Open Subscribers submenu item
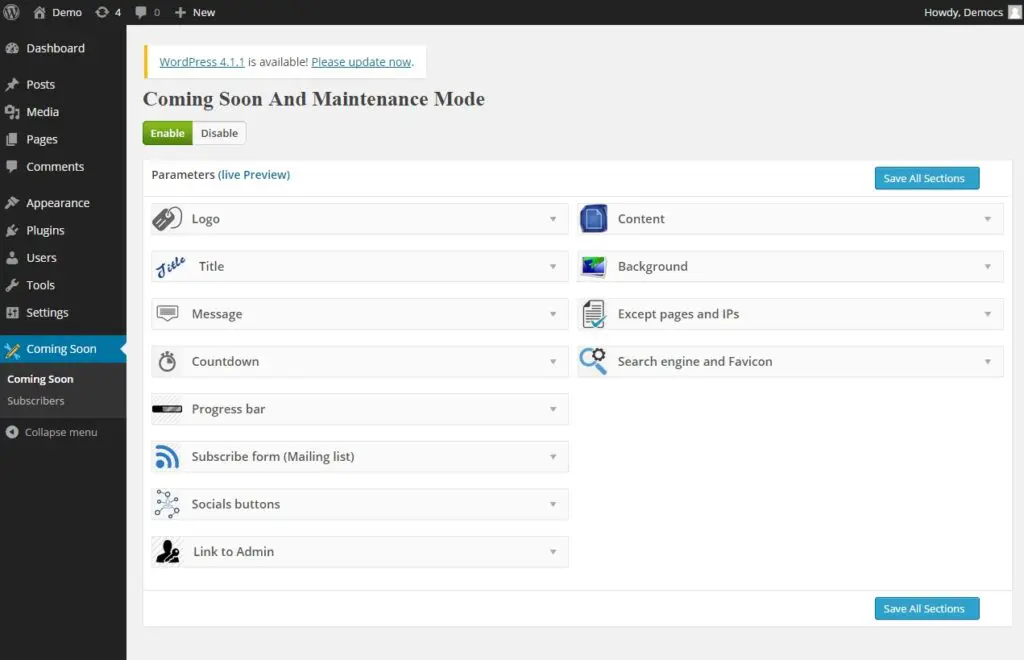This screenshot has height=660, width=1024. tap(36, 401)
